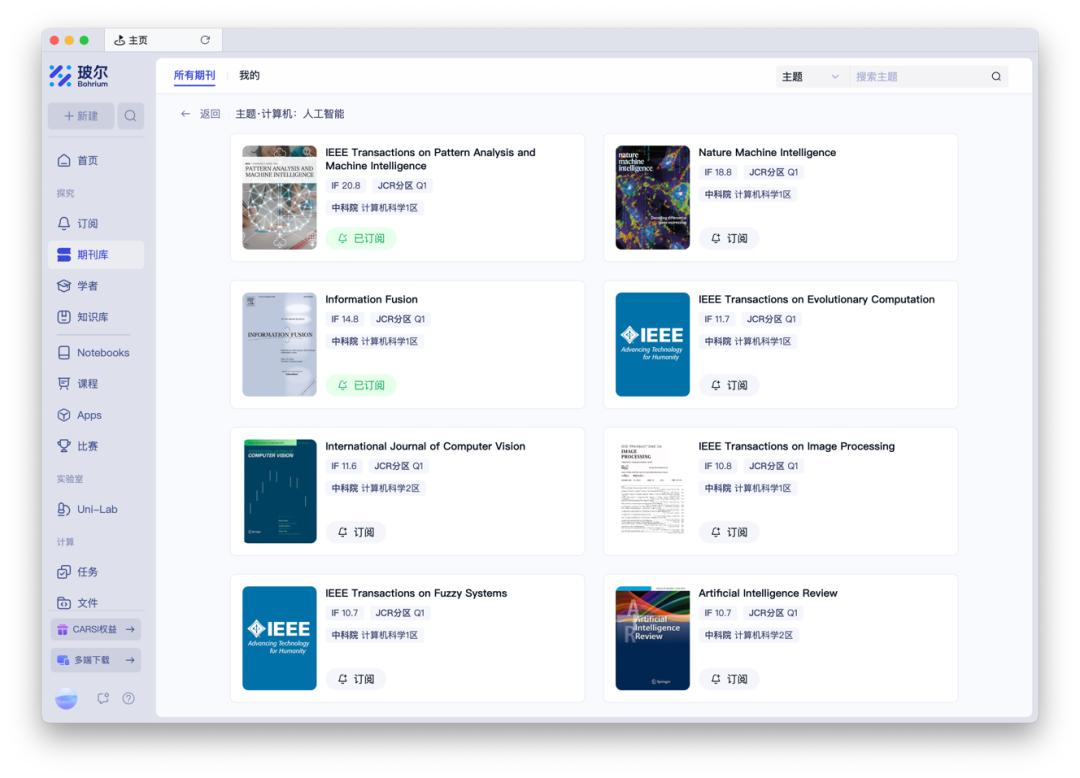Open IEEE Pattern Analysis journal cover thumbnail

tap(280, 197)
